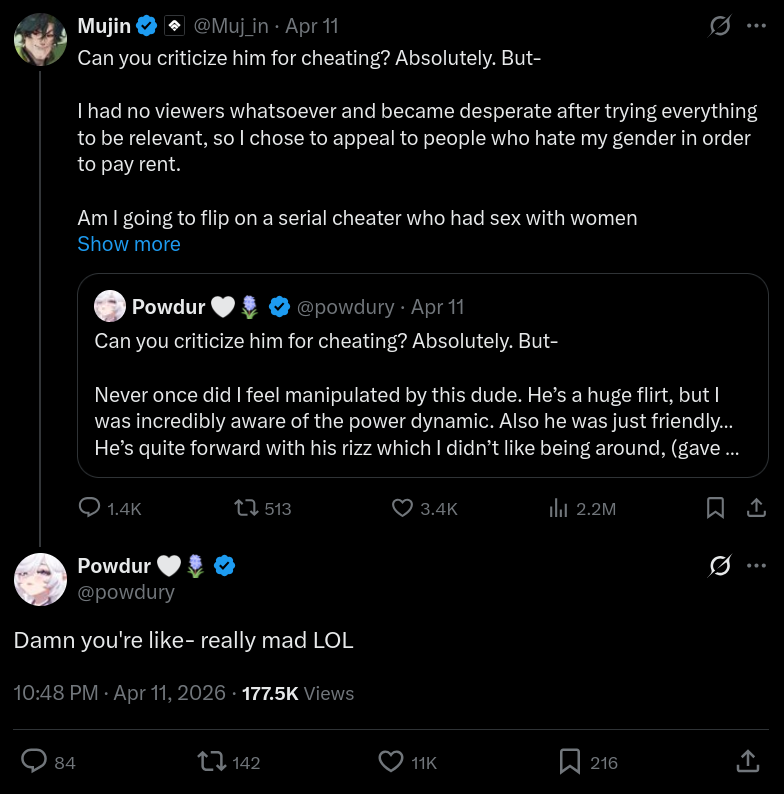
Task: Open Grok icon on Mujin's post
Action: pos(720,26)
